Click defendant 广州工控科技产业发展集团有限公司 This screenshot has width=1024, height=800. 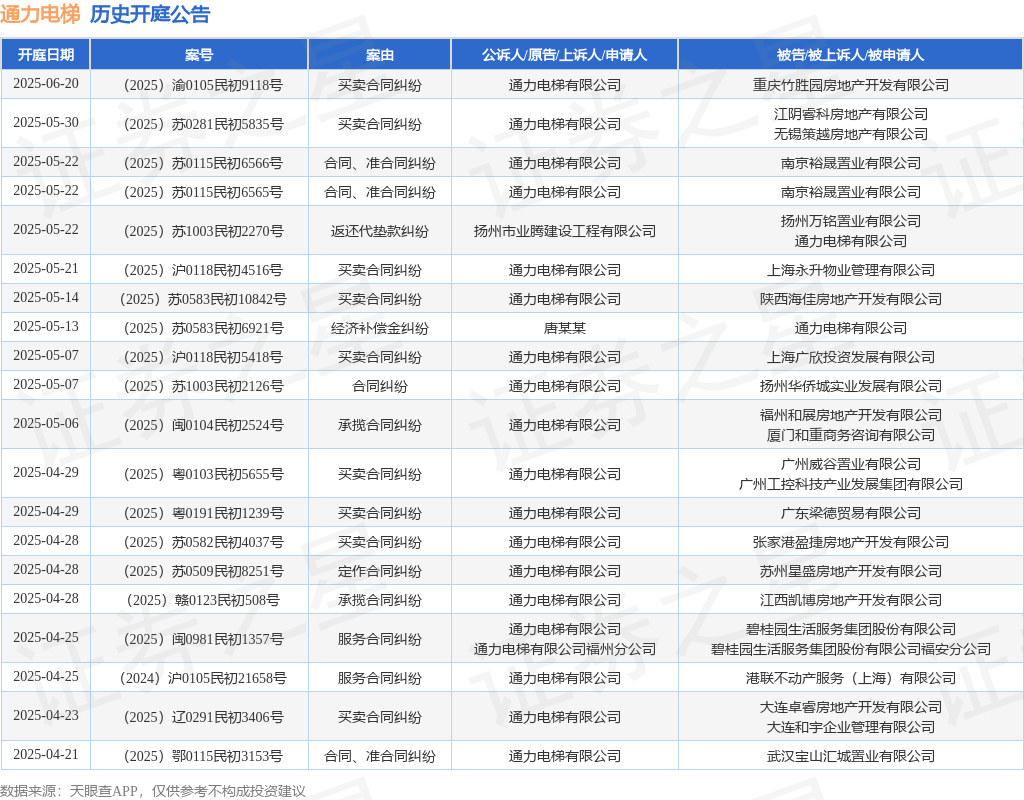[x=850, y=484]
